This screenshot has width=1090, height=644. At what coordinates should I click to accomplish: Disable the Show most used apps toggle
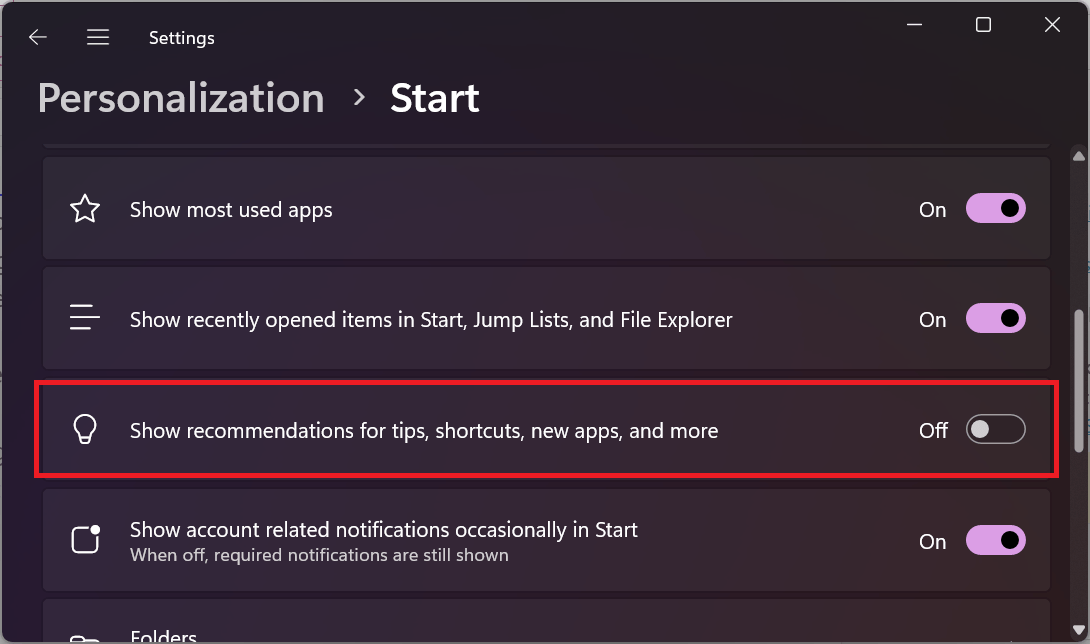[995, 208]
